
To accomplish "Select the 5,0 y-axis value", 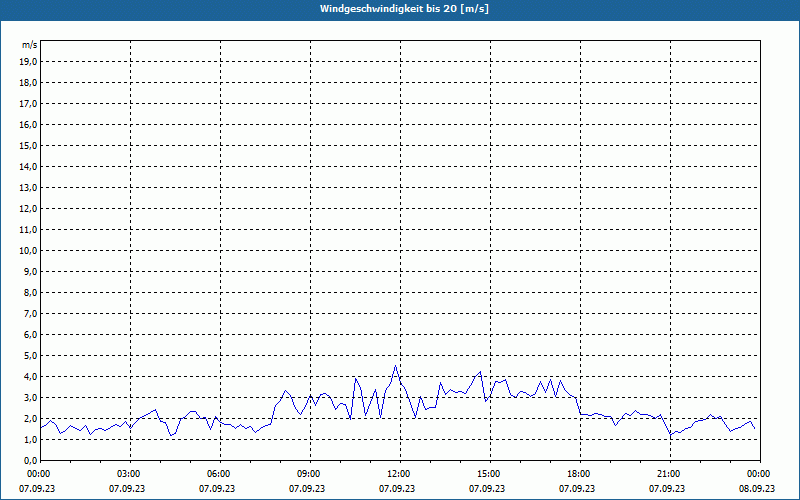I will pos(30,356).
